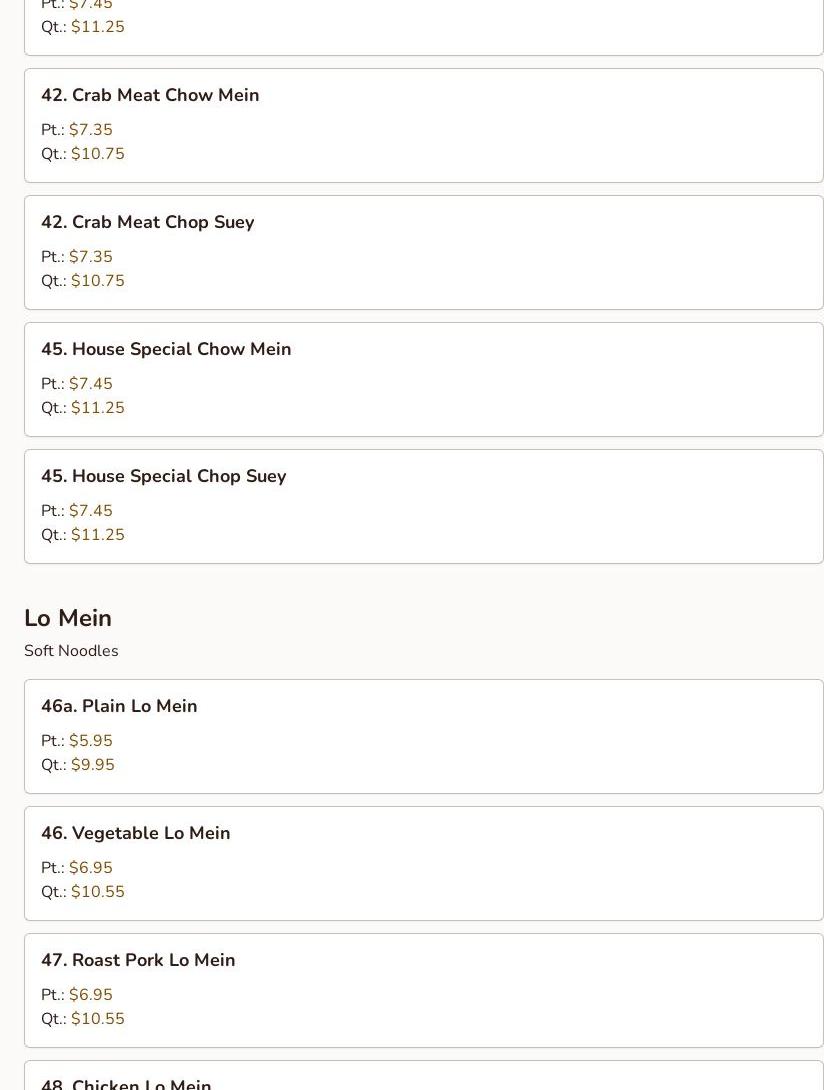Click Crab Meat Chop Suey quart price $10.75
Viewport: 824px width, 1090px height.
(98, 281)
